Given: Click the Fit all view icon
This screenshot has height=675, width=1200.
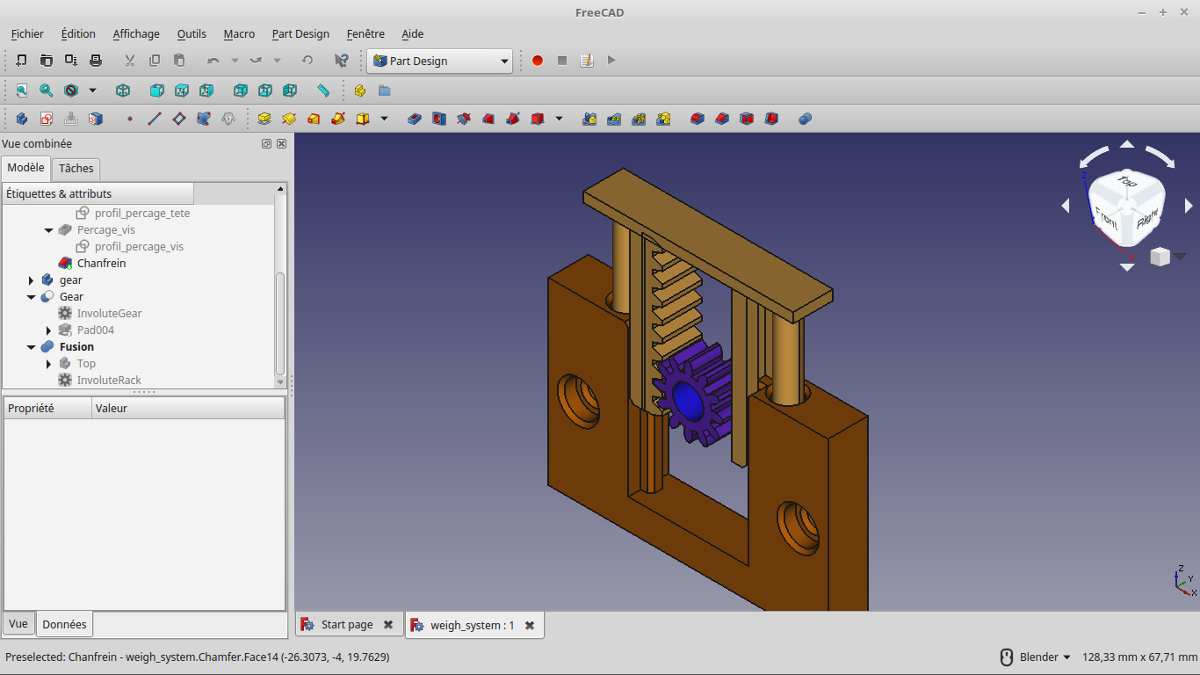Looking at the screenshot, I should 22,90.
